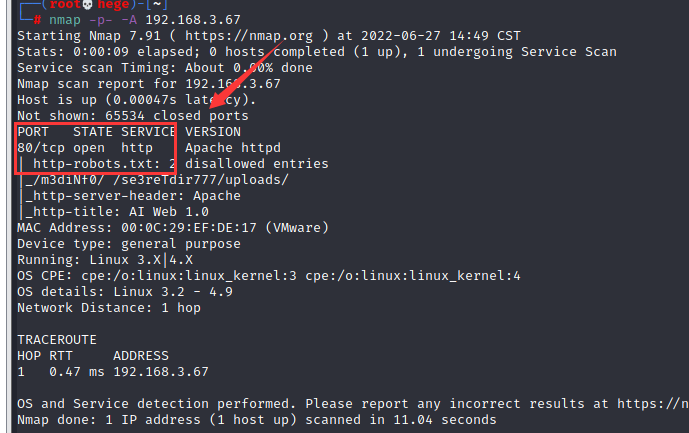This screenshot has height=433, width=689.
Task: Click the VERSION column header
Action: click(213, 132)
